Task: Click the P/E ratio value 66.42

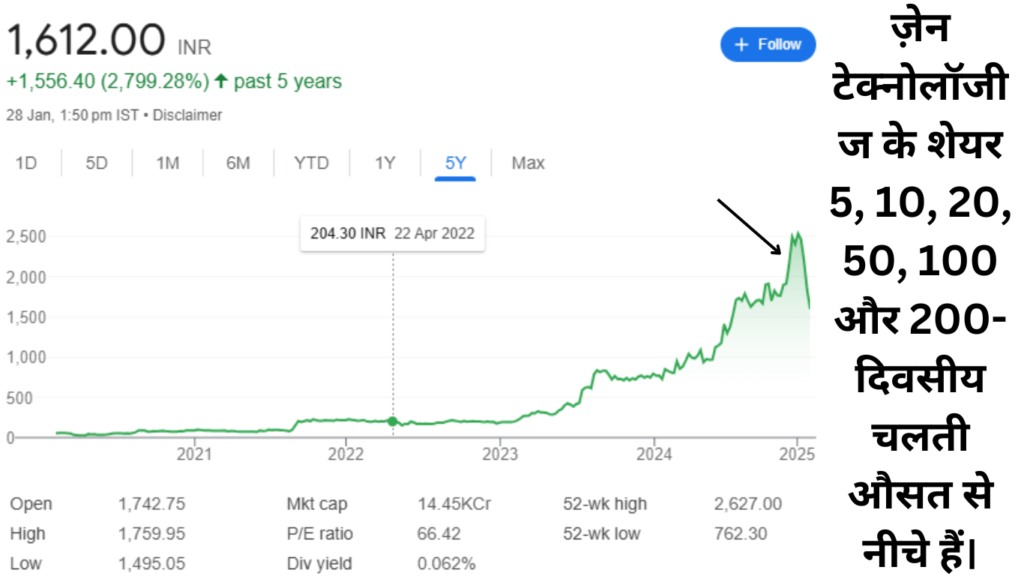Action: (x=436, y=534)
